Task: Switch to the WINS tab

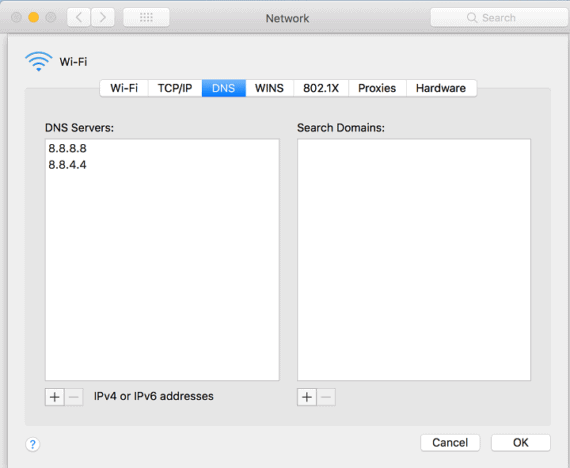Action: coord(269,88)
